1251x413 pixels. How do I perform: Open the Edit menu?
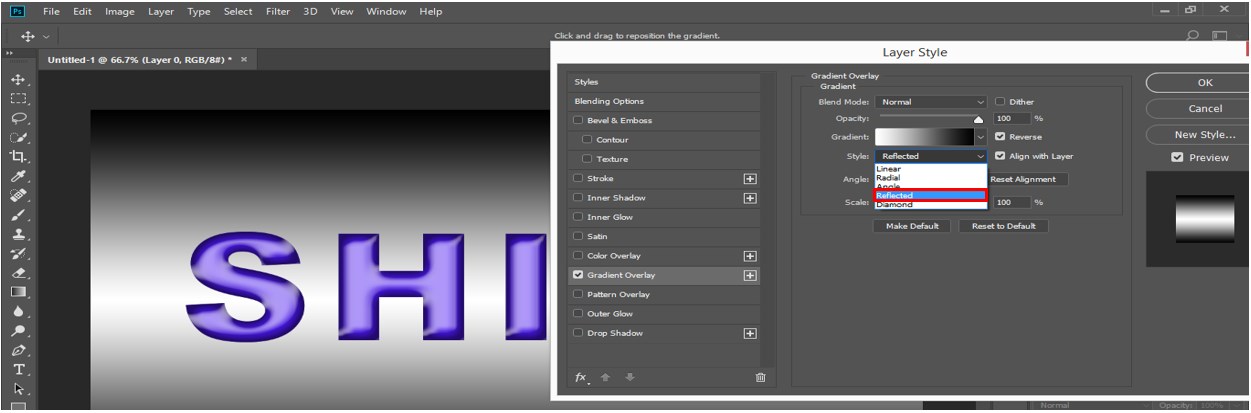(x=82, y=11)
